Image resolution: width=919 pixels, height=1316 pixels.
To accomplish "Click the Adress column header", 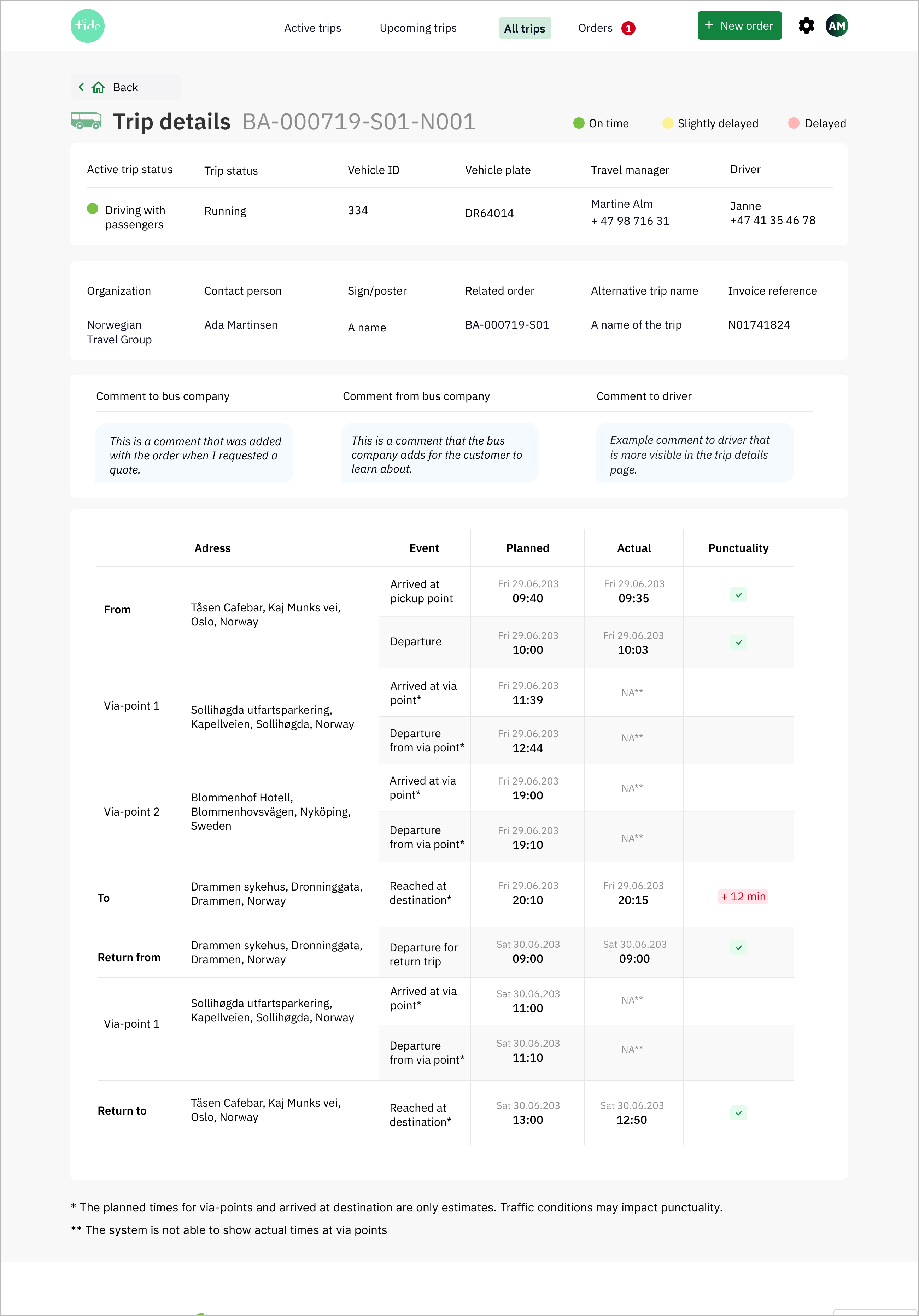I will pos(212,548).
